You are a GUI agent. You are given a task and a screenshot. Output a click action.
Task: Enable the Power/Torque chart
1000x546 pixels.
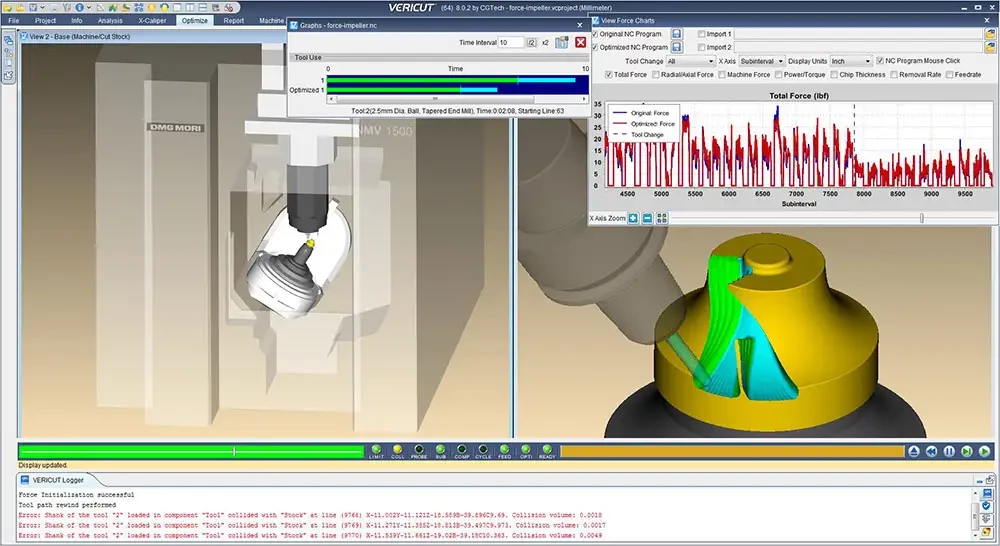pos(779,75)
